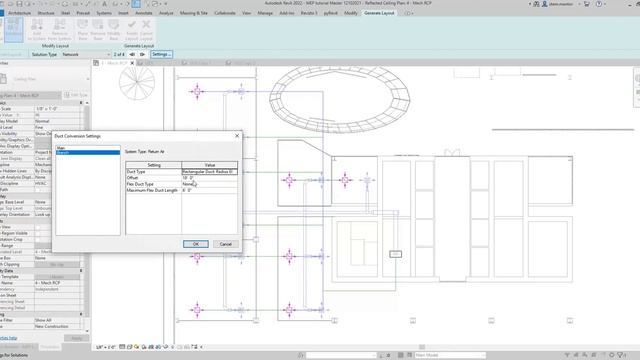Switch to the Mech RCP view tab

click(113, 63)
